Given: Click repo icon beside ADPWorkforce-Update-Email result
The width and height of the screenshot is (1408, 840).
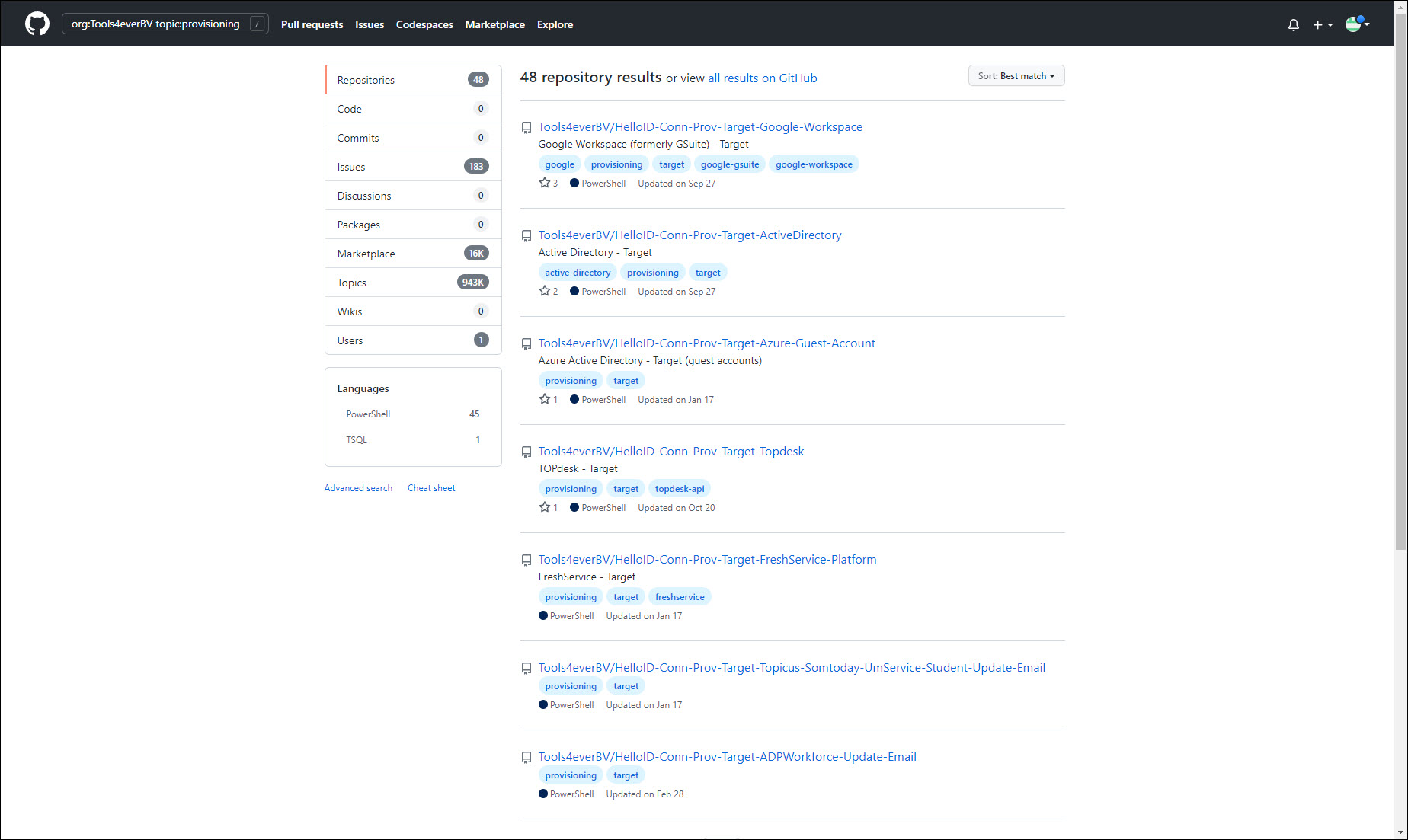Looking at the screenshot, I should 526,757.
